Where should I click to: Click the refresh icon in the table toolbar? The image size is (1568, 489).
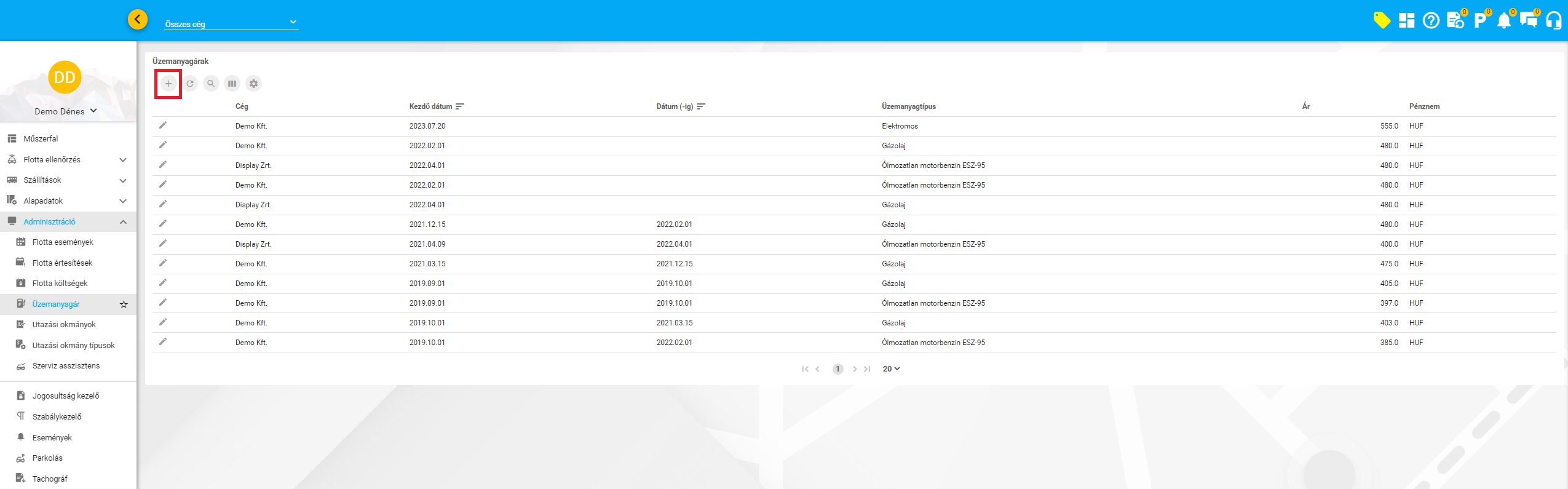(x=190, y=84)
